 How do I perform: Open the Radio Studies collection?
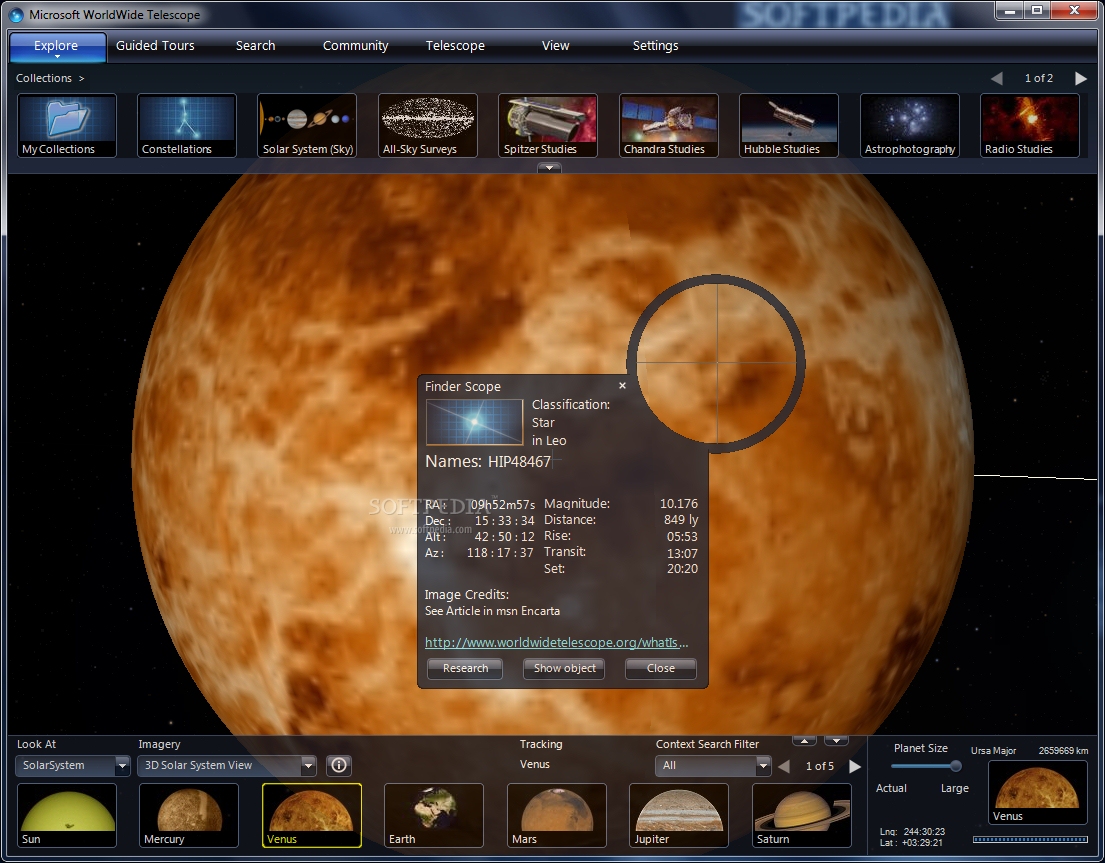(x=1030, y=125)
